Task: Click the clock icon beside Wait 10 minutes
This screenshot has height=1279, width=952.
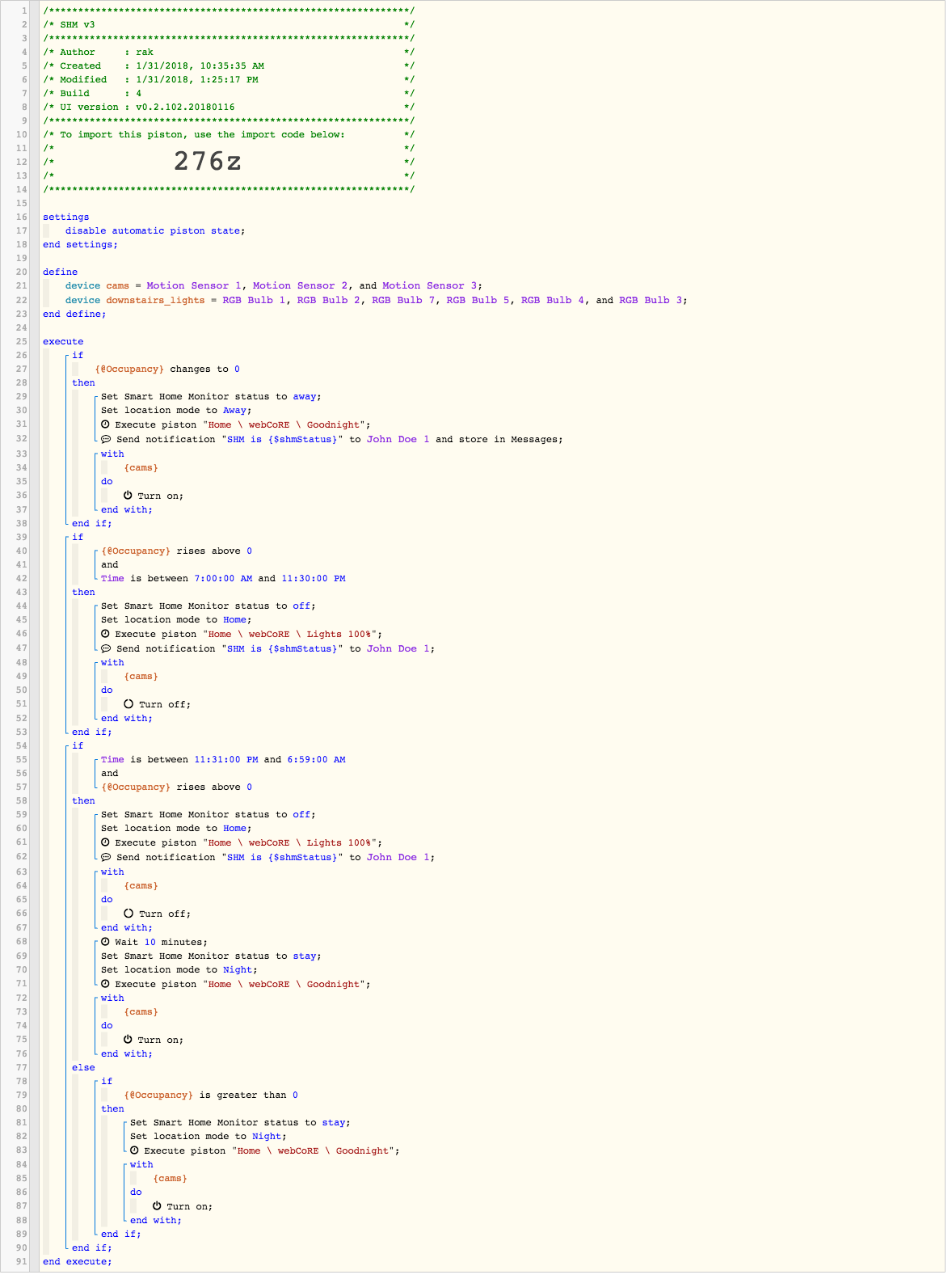Action: tap(105, 942)
